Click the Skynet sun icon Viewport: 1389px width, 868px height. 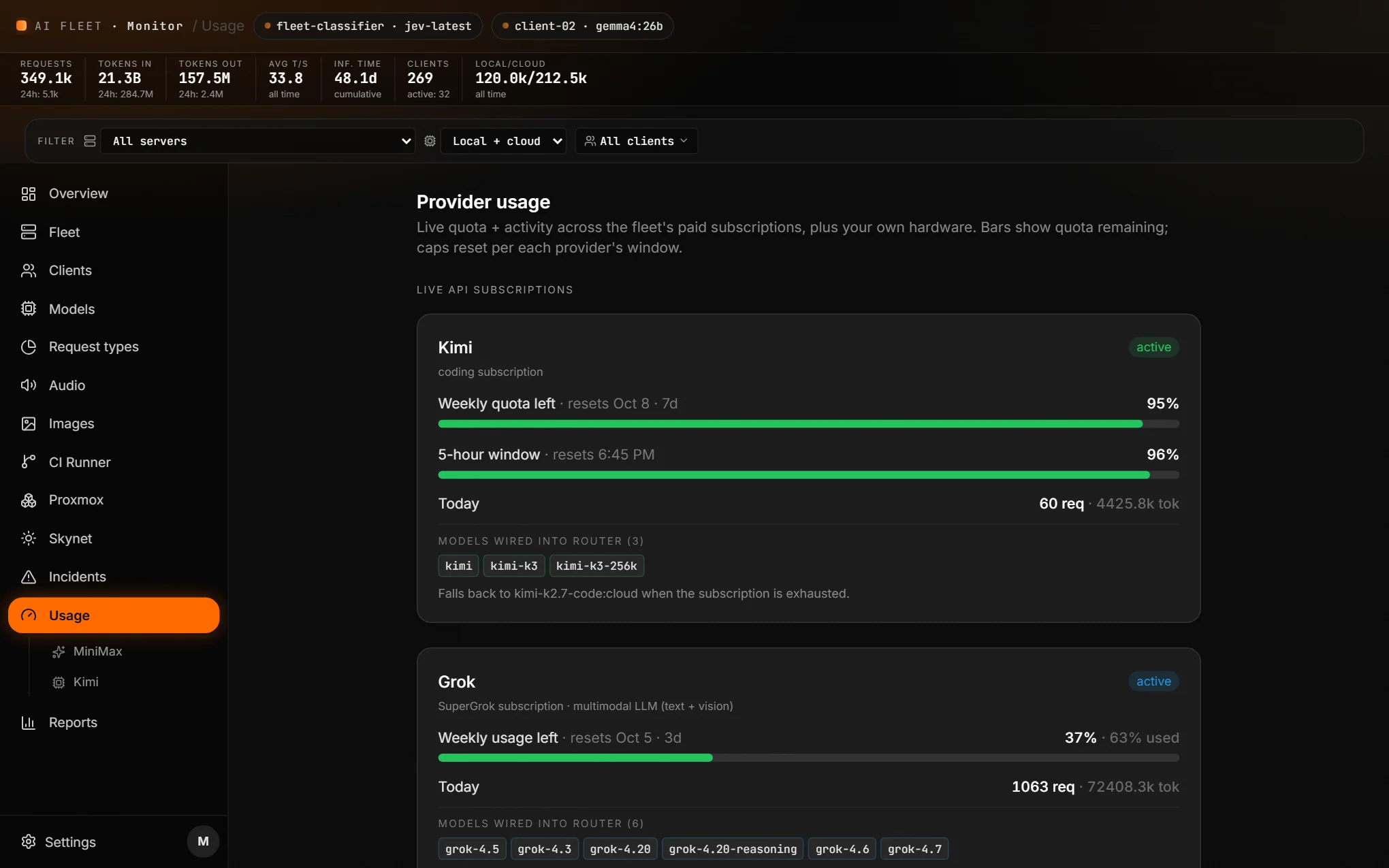point(28,539)
